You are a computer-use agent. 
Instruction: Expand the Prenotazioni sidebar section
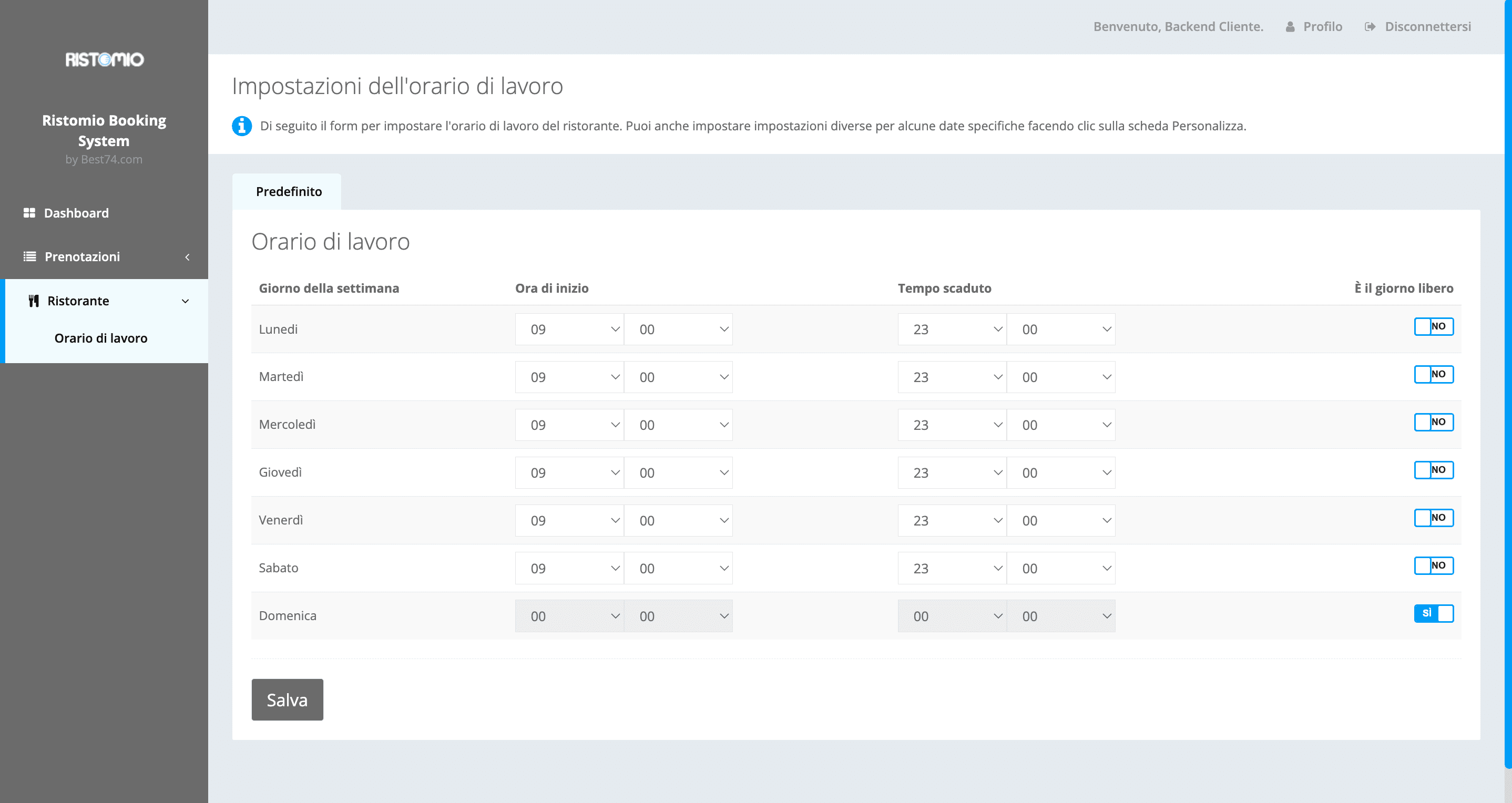(x=187, y=256)
